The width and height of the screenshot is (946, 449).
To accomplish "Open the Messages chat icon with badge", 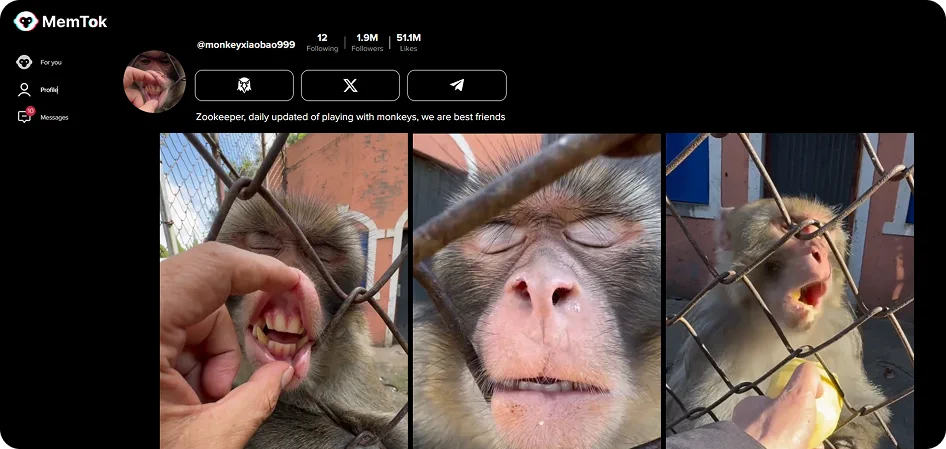I will tap(25, 115).
